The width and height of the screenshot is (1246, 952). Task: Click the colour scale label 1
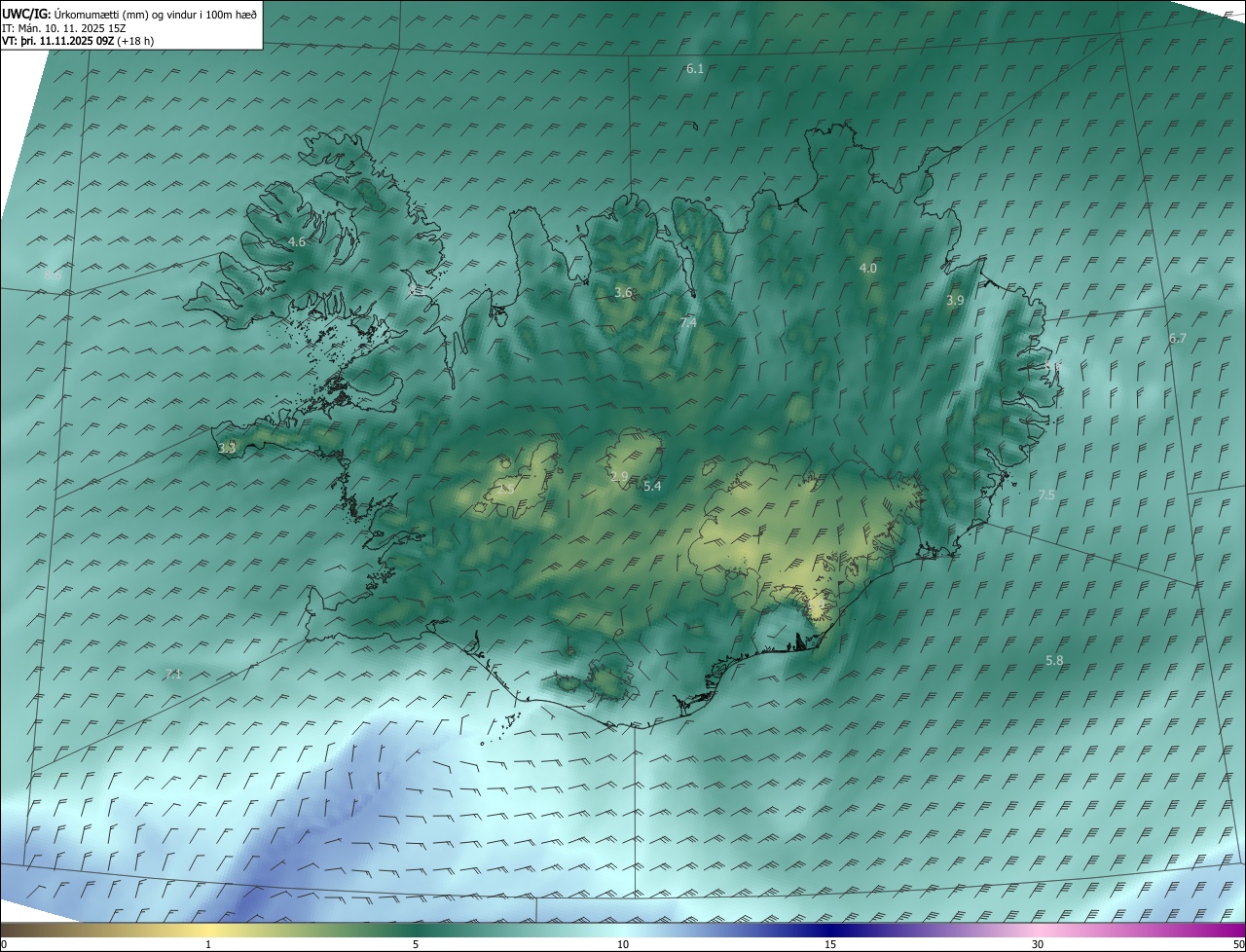[208, 944]
